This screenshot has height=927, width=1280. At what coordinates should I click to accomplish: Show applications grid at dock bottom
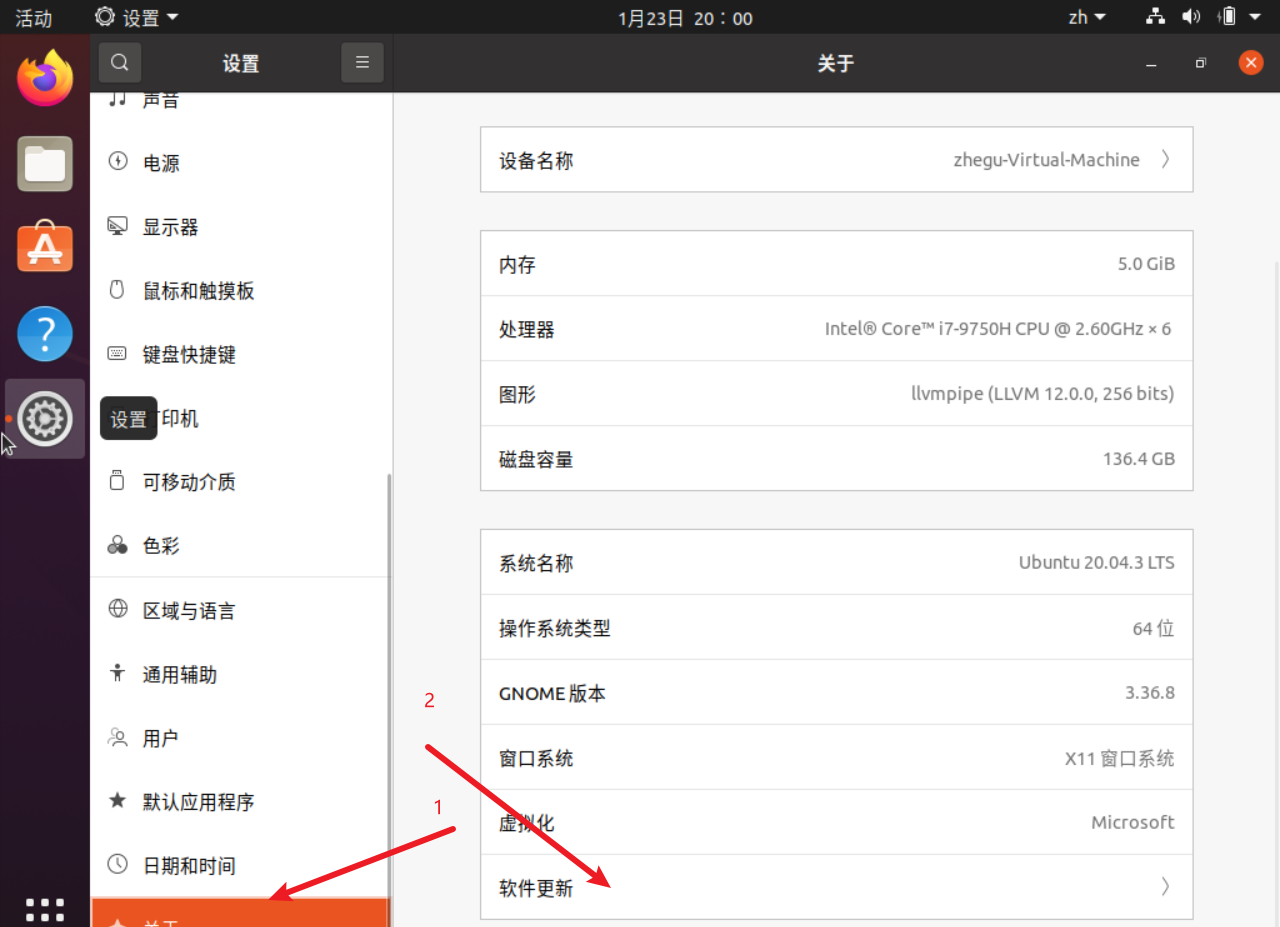coord(45,909)
